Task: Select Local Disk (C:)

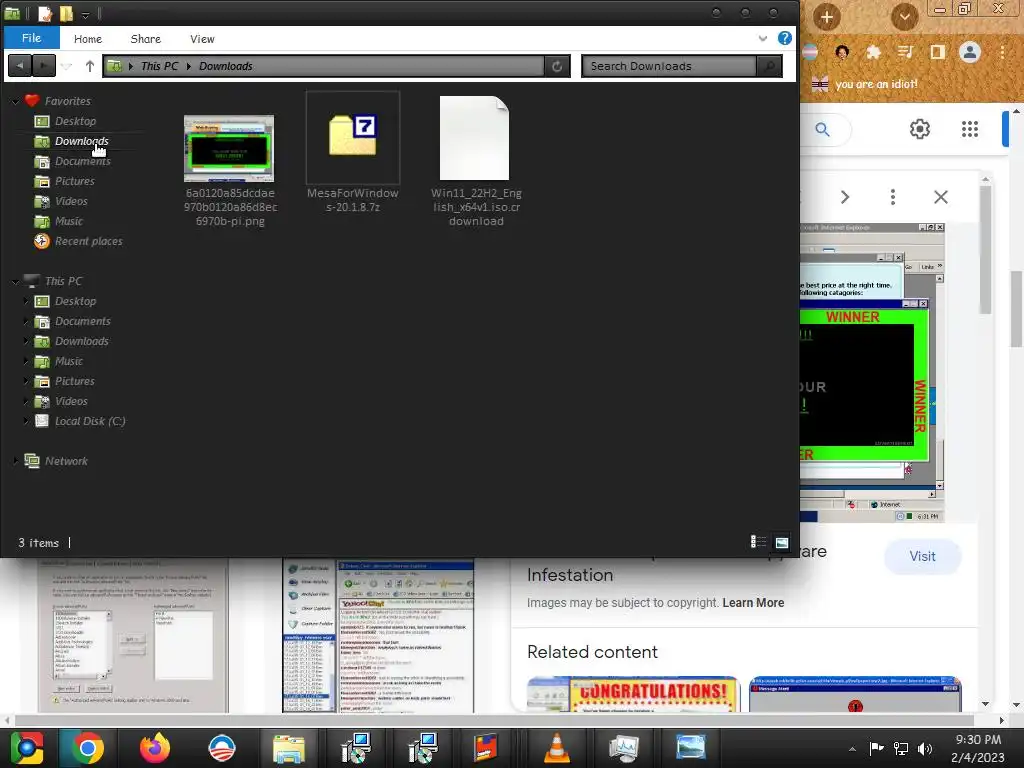Action: click(x=89, y=421)
